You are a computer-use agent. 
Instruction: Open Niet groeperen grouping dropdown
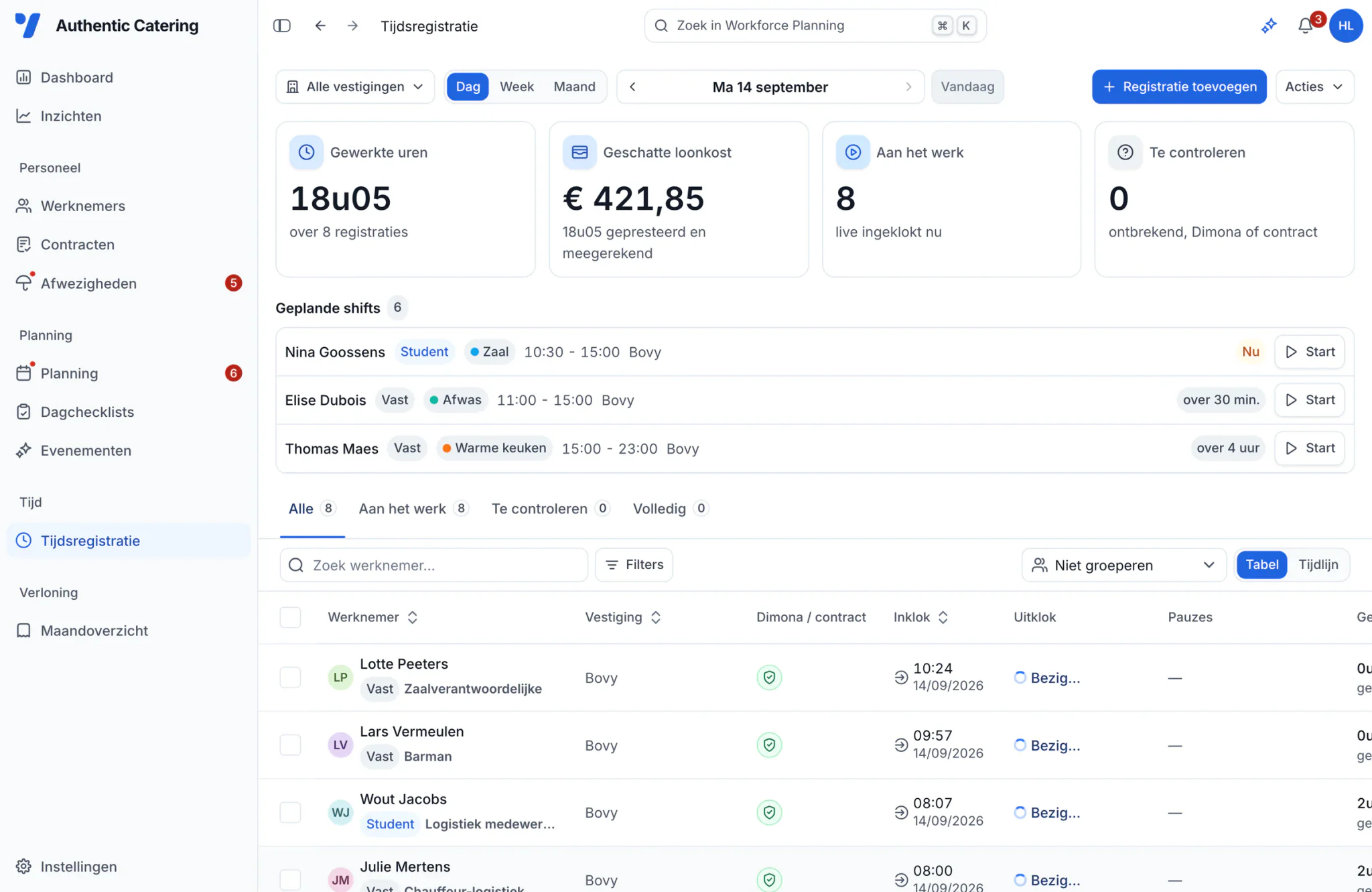click(x=1123, y=565)
